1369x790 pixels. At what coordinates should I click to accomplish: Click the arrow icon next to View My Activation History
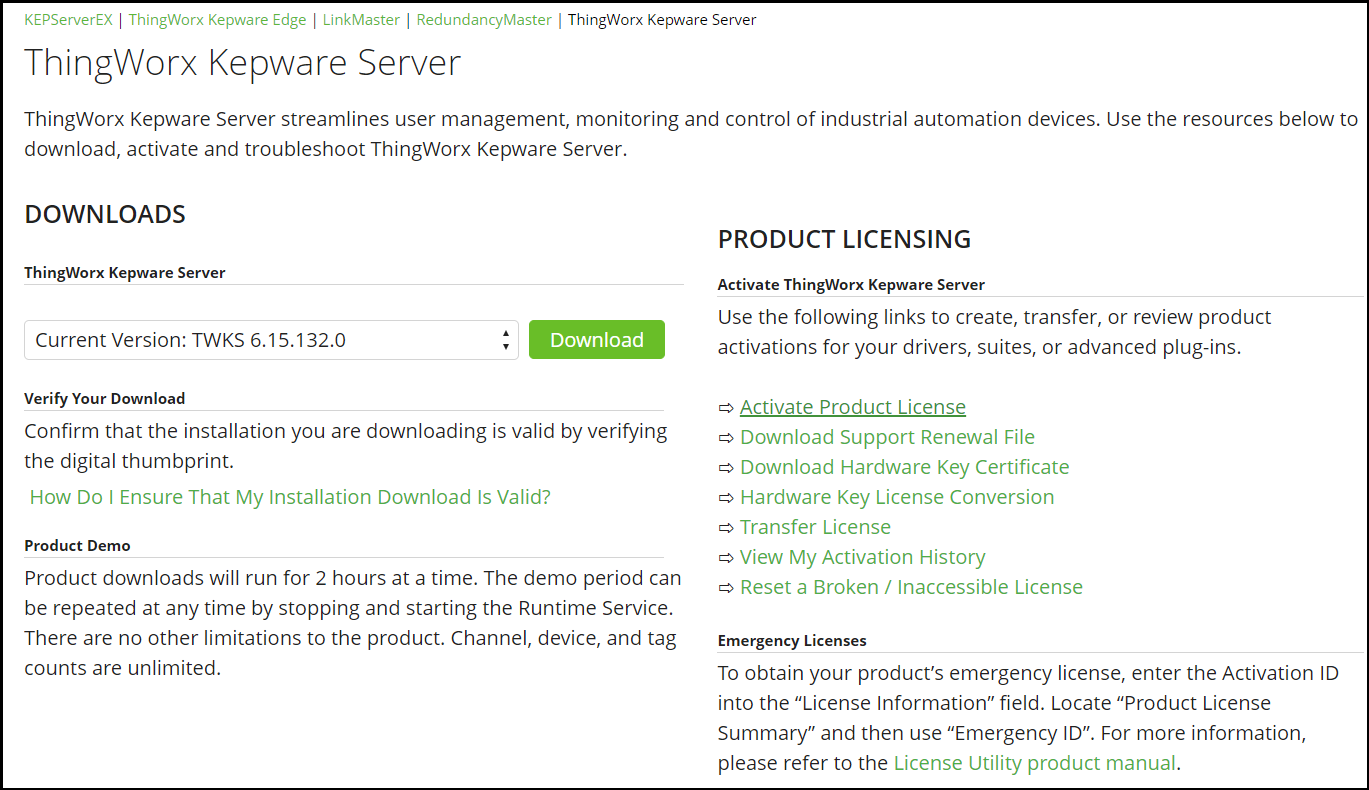click(726, 558)
